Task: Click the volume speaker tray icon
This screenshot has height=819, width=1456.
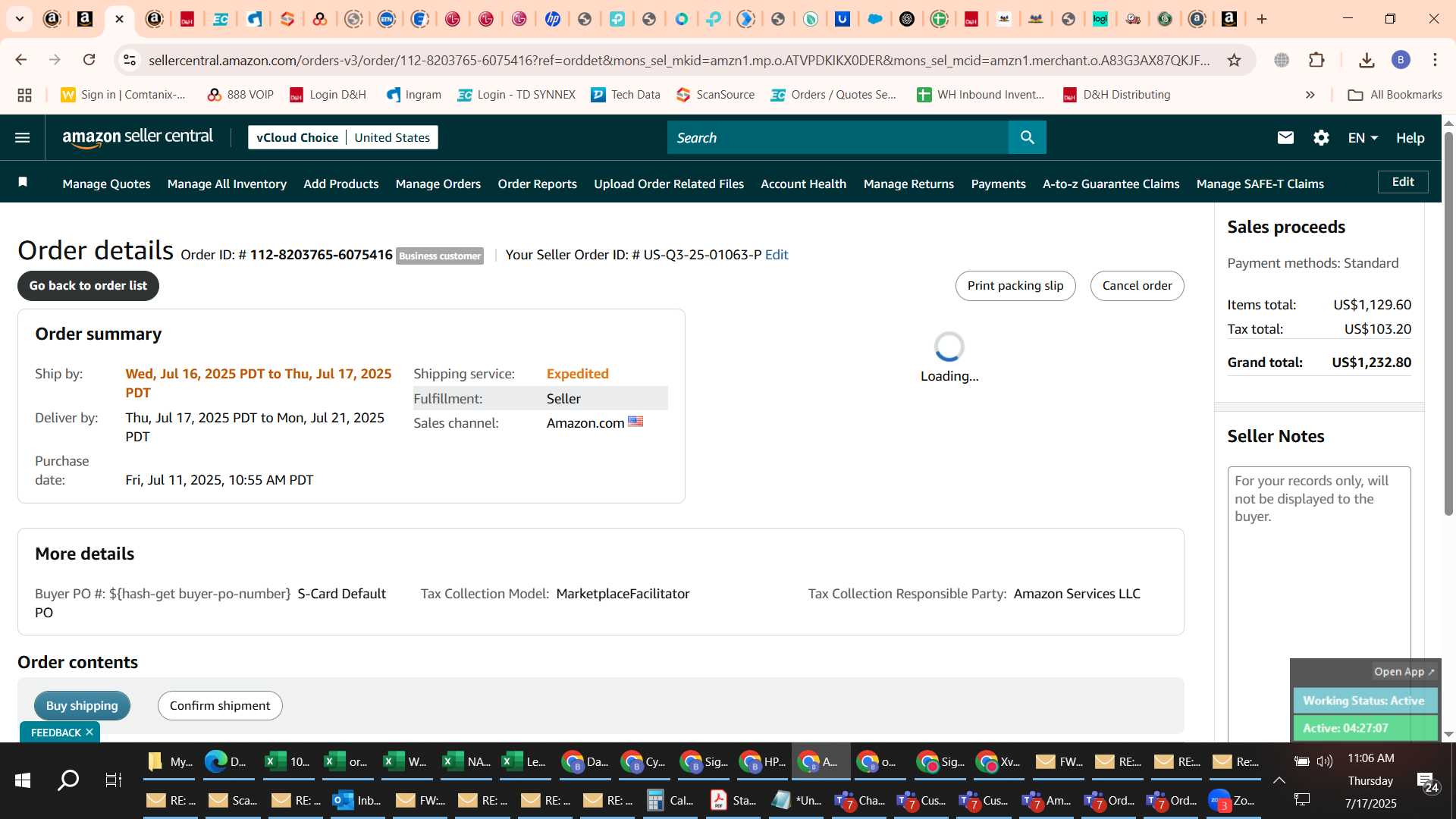Action: pos(1324,761)
